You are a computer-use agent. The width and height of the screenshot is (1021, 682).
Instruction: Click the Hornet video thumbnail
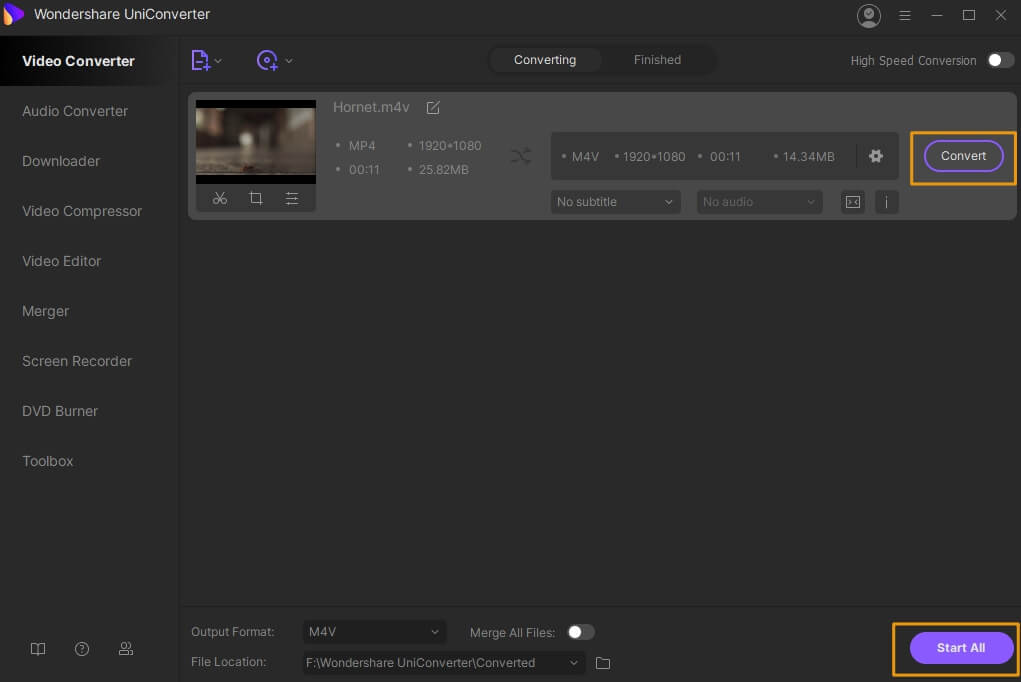256,141
